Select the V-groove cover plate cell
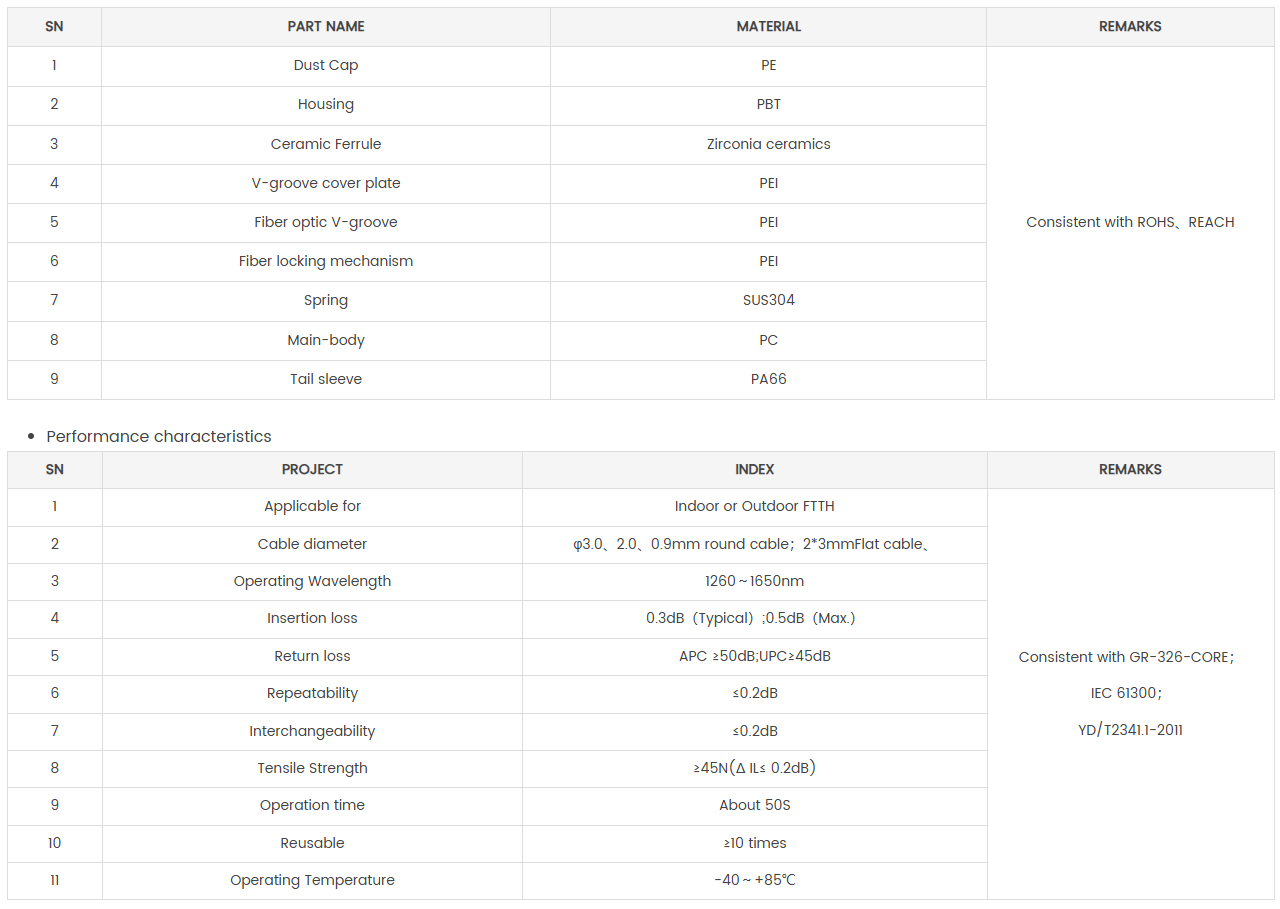Viewport: 1280px width, 909px height. click(x=326, y=183)
